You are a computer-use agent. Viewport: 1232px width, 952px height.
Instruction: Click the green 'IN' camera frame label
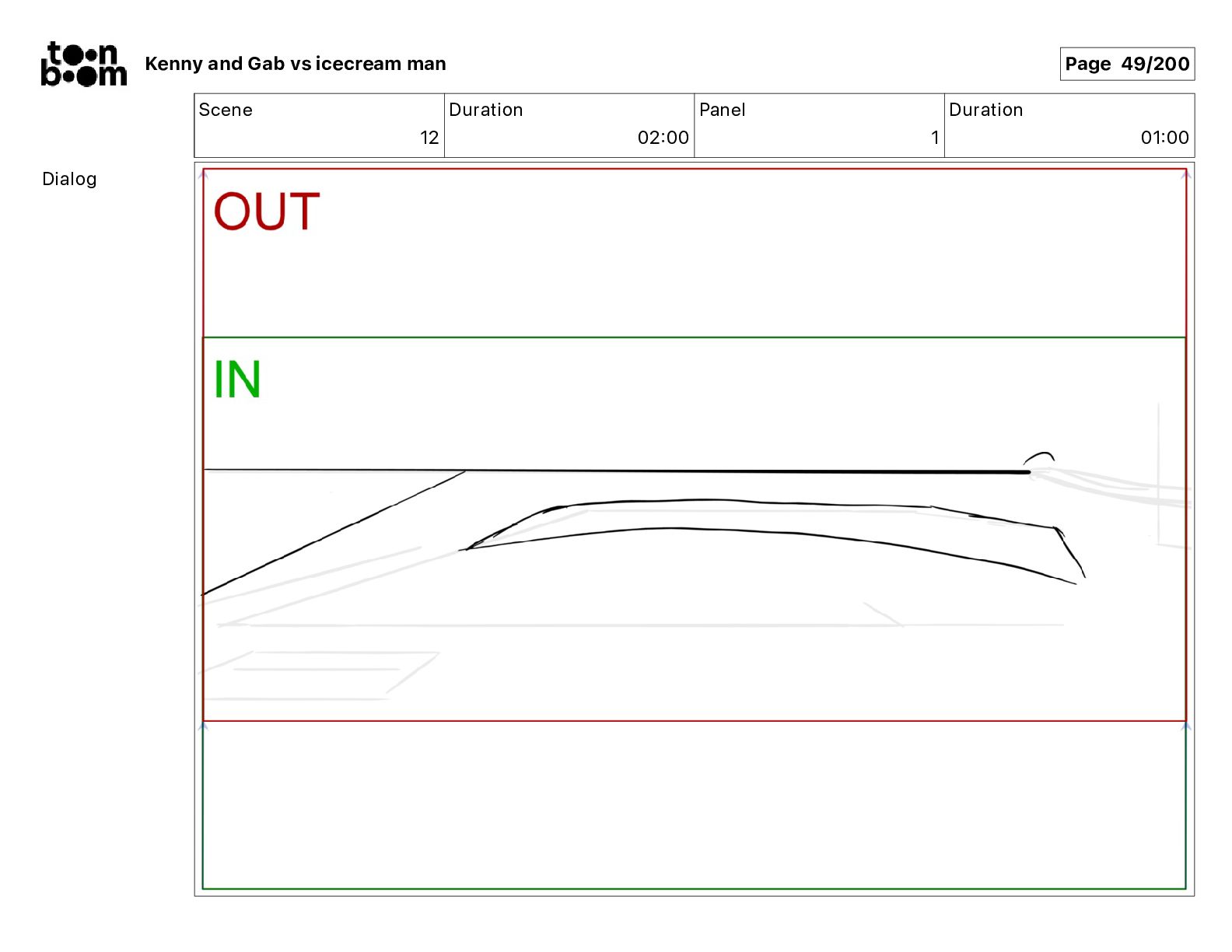pyautogui.click(x=237, y=380)
